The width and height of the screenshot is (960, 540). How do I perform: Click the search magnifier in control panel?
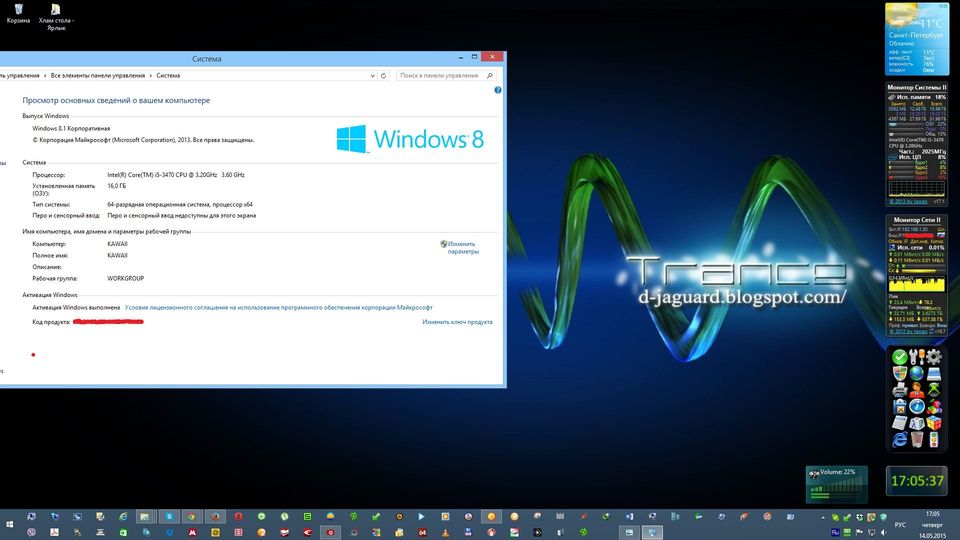(x=490, y=76)
